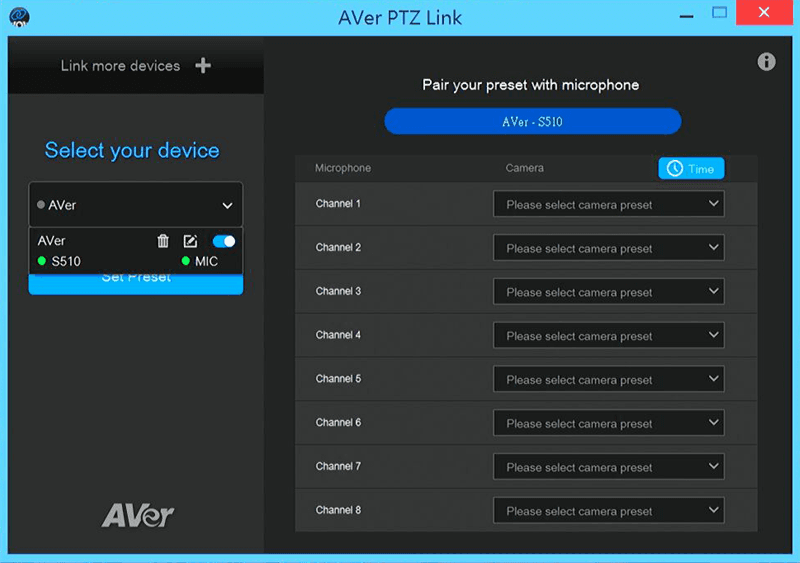Click the Camera column header
This screenshot has height=563, width=800.
[x=524, y=168]
